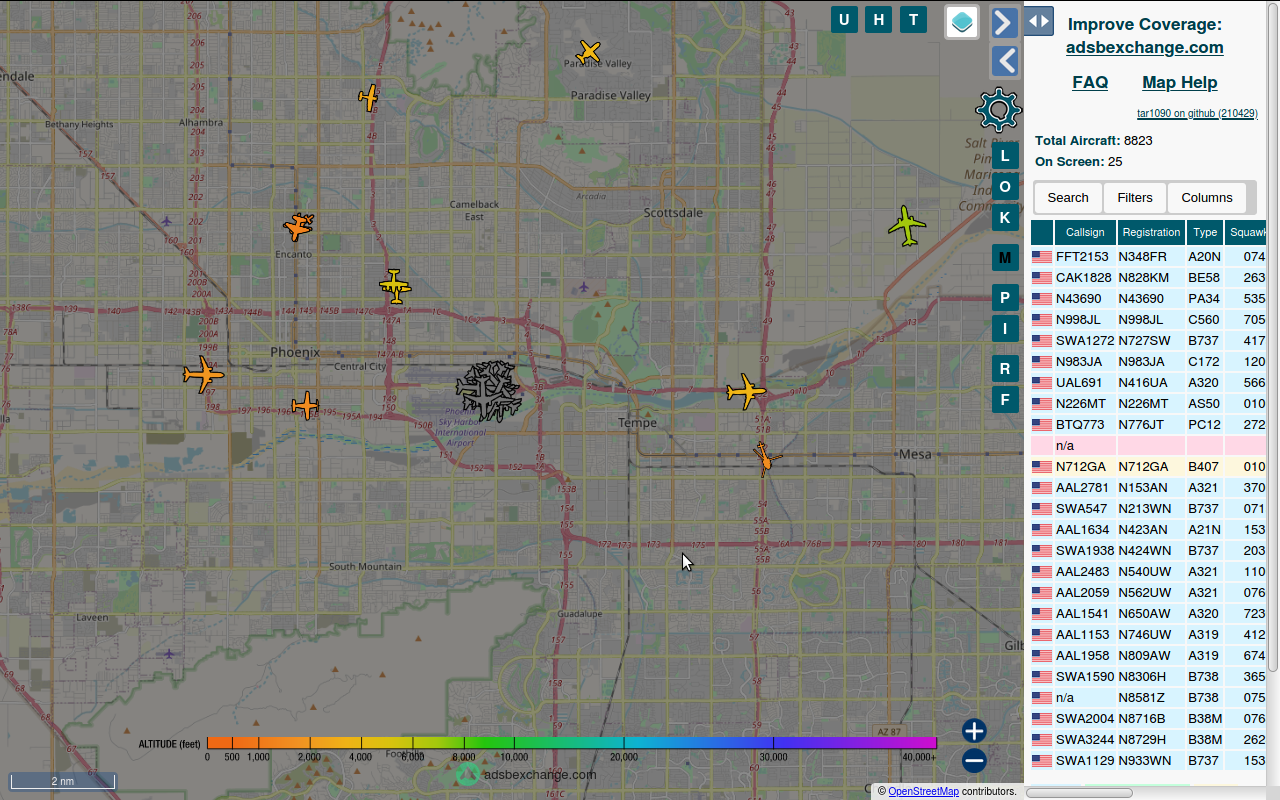1280x800 pixels.
Task: Zoom in with plus button
Action: coord(974,731)
